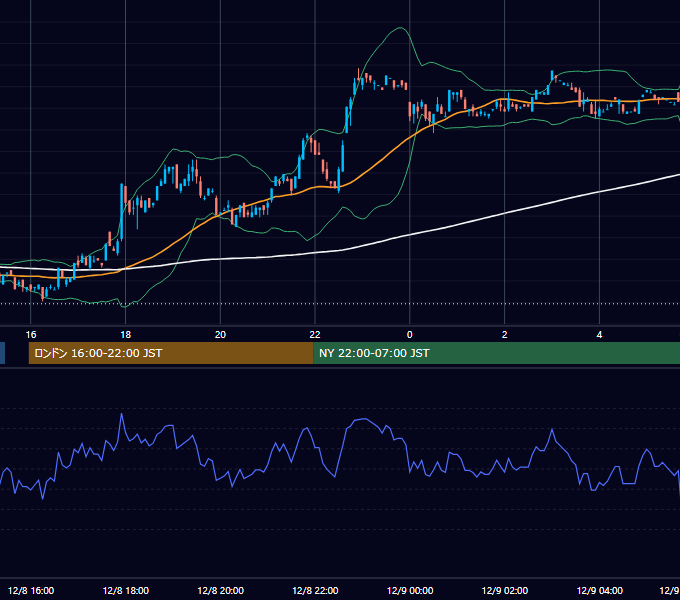Click the NY 22:00-07:00 JST session bar
Screen dimensions: 680x600
pyautogui.click(x=497, y=353)
